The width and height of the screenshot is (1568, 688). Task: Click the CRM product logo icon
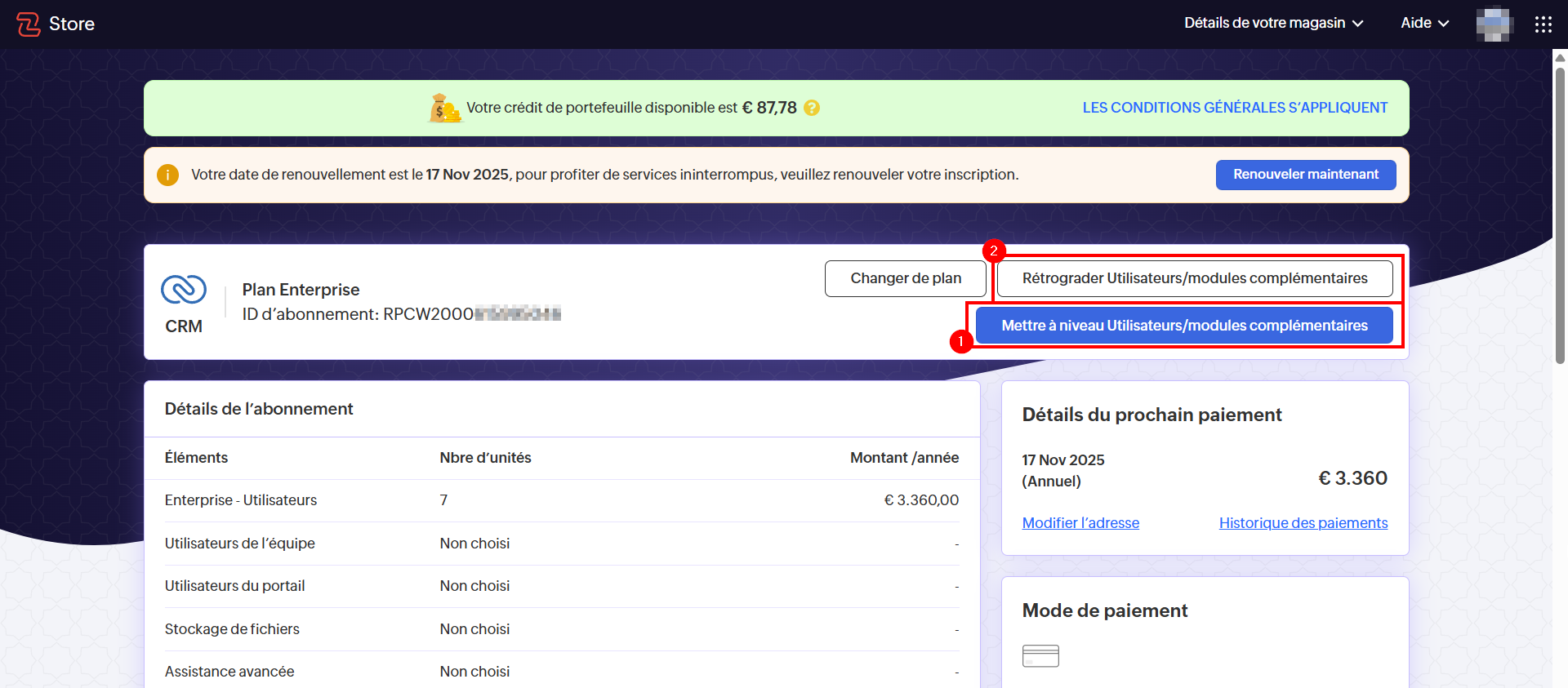184,290
